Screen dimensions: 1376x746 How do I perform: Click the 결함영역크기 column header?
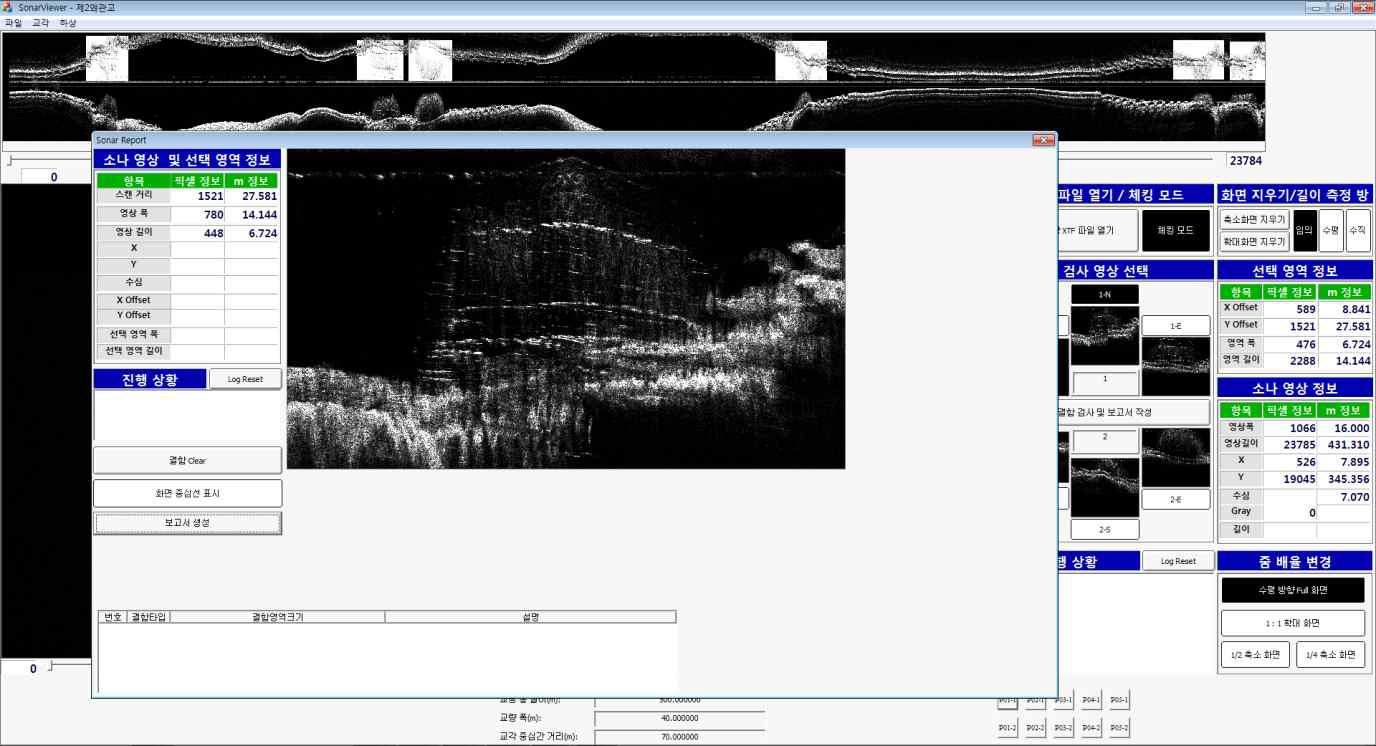tap(277, 617)
